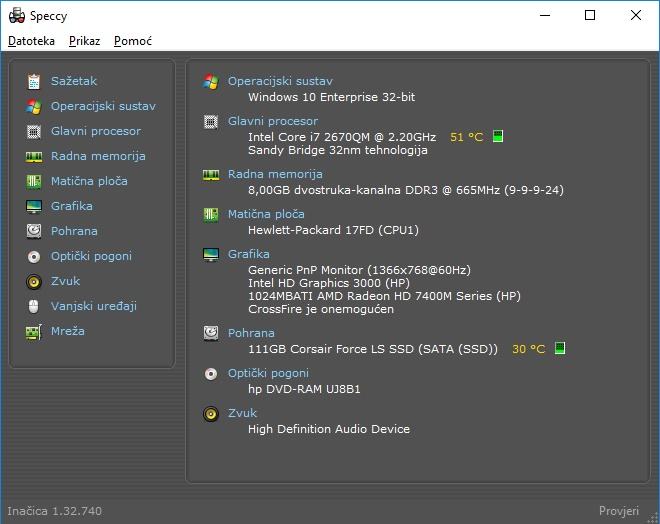Click the green CPU temperature indicator icon
The height and width of the screenshot is (524, 660).
[x=498, y=136]
